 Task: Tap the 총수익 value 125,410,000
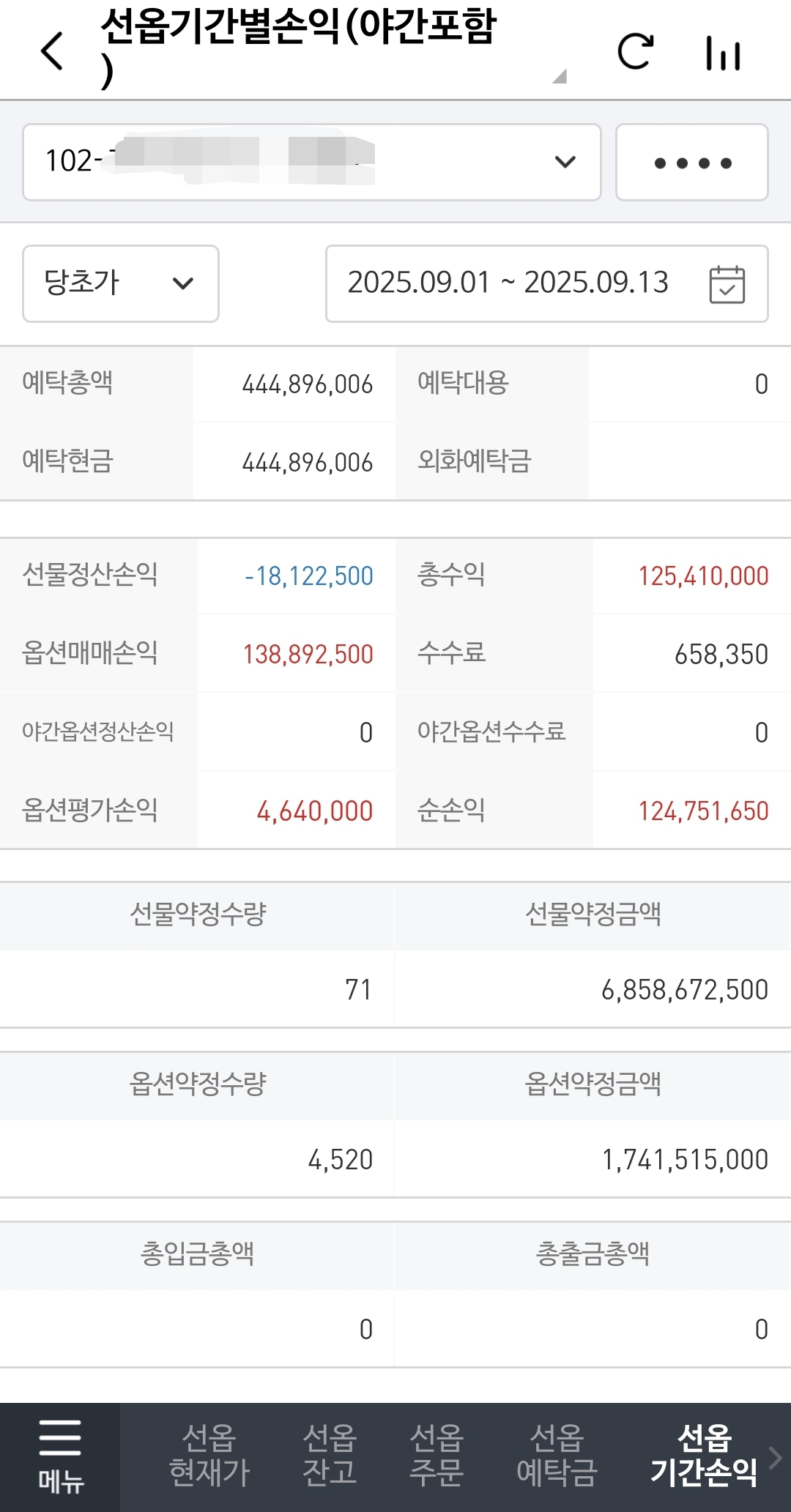coord(704,576)
